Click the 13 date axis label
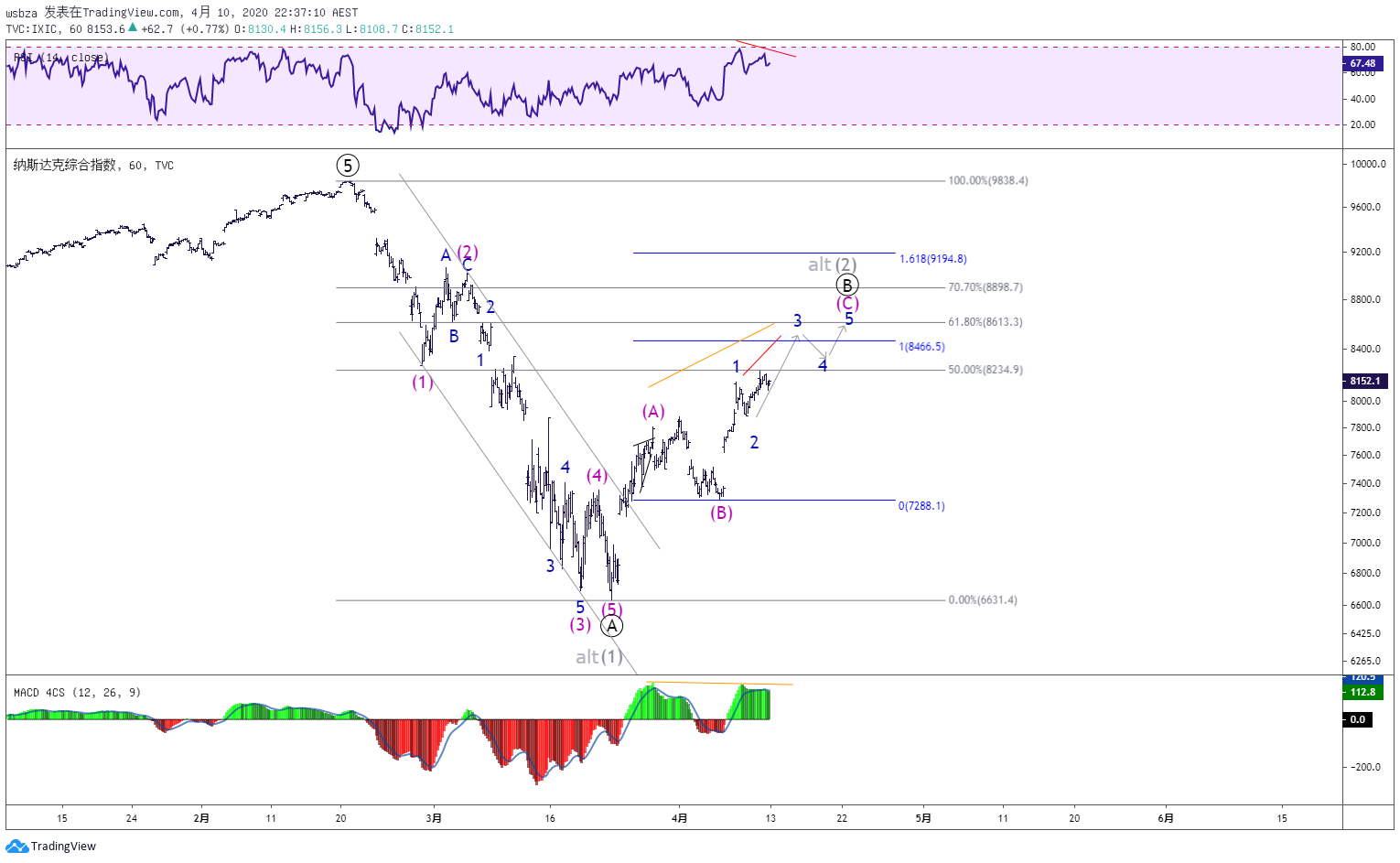This screenshot has height=863, width=1400. click(770, 818)
